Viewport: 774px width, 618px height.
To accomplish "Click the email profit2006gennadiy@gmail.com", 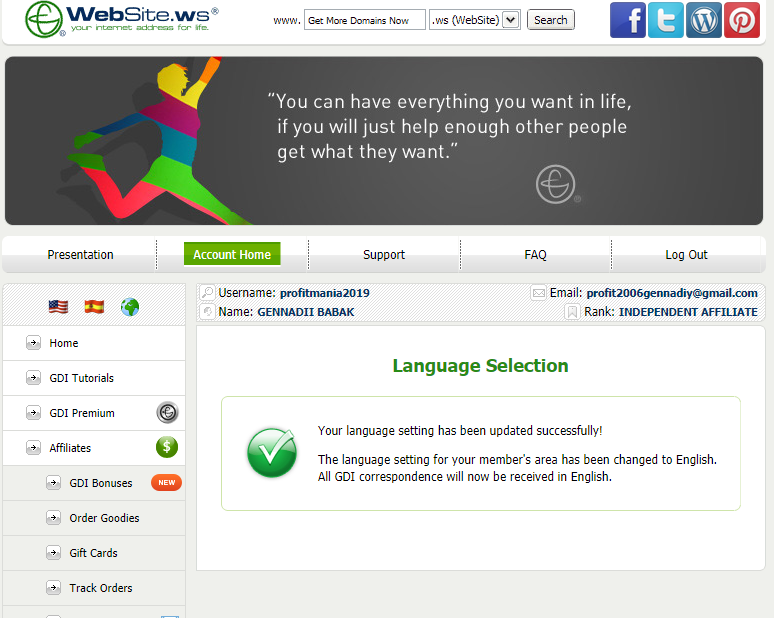I will 672,293.
